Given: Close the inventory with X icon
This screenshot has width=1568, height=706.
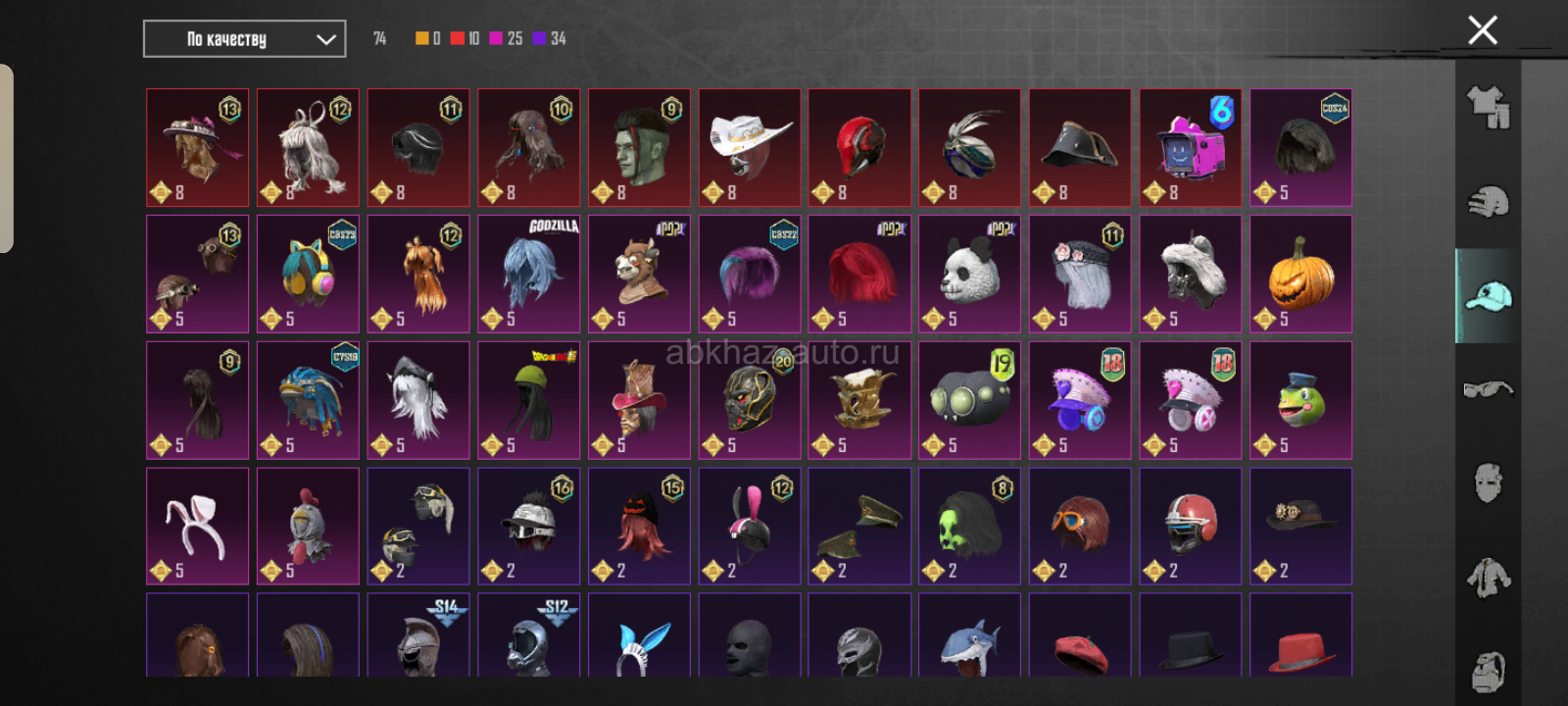Looking at the screenshot, I should tap(1483, 30).
